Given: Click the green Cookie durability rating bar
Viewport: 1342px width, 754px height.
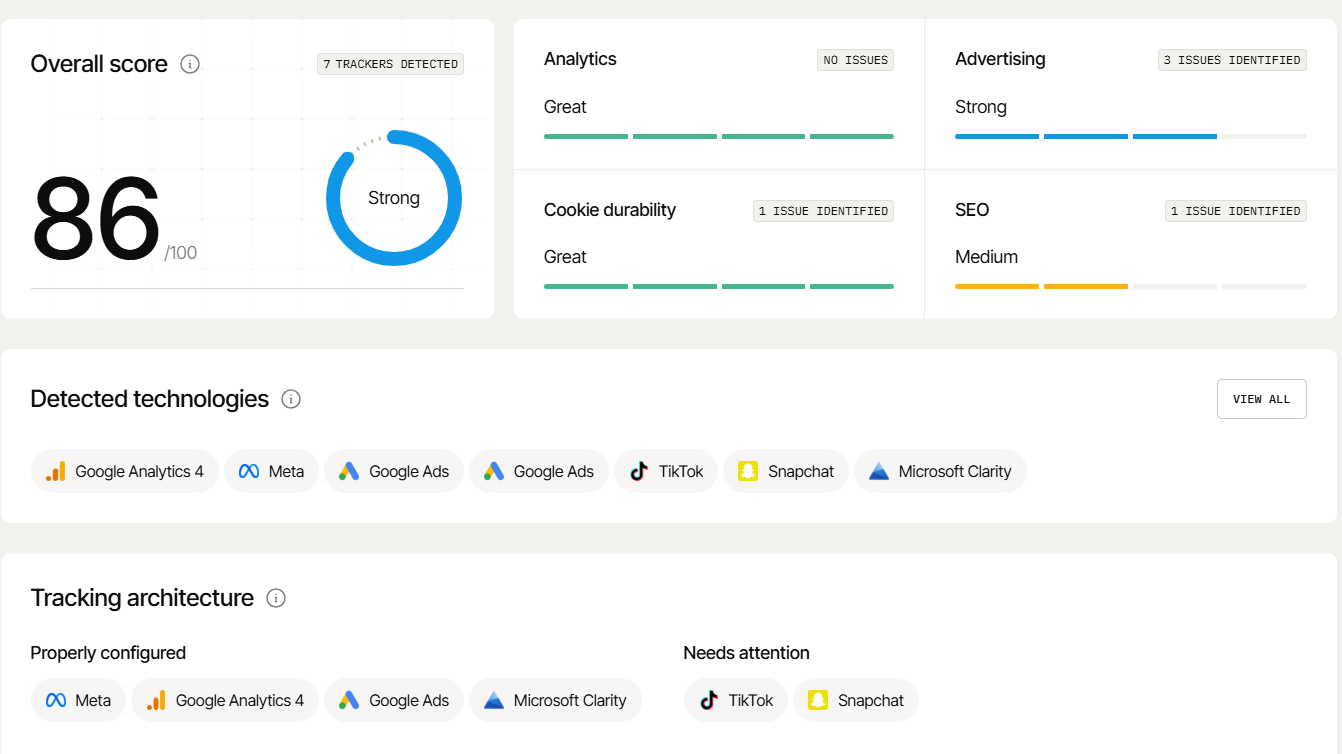Looking at the screenshot, I should tap(719, 286).
